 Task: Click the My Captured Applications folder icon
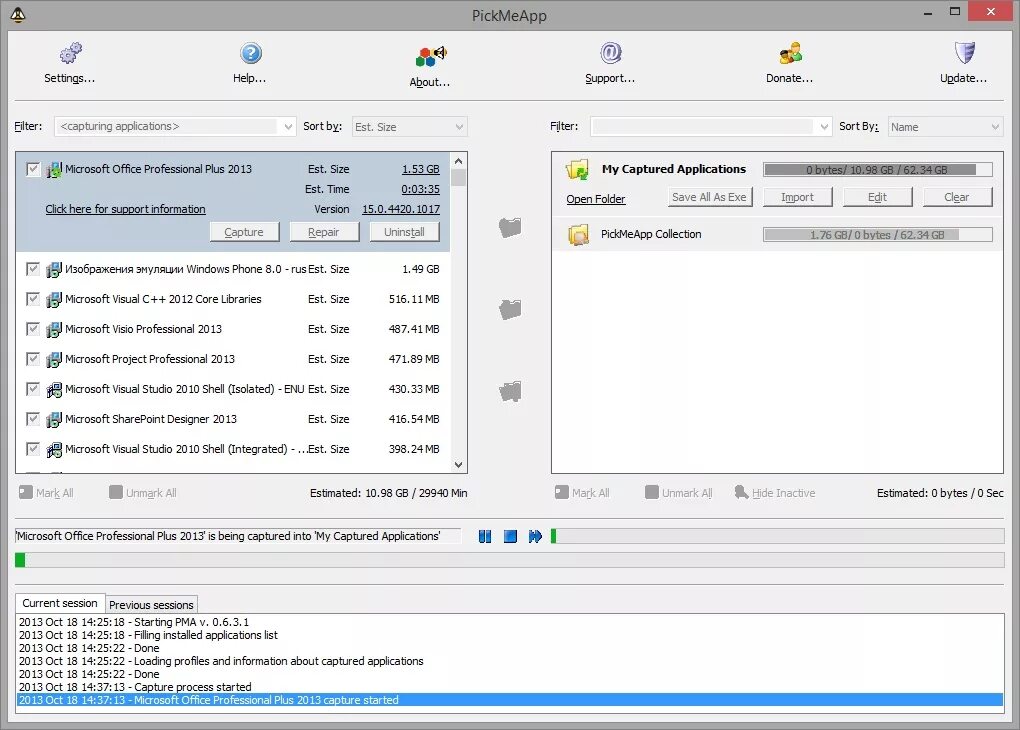[x=577, y=170]
